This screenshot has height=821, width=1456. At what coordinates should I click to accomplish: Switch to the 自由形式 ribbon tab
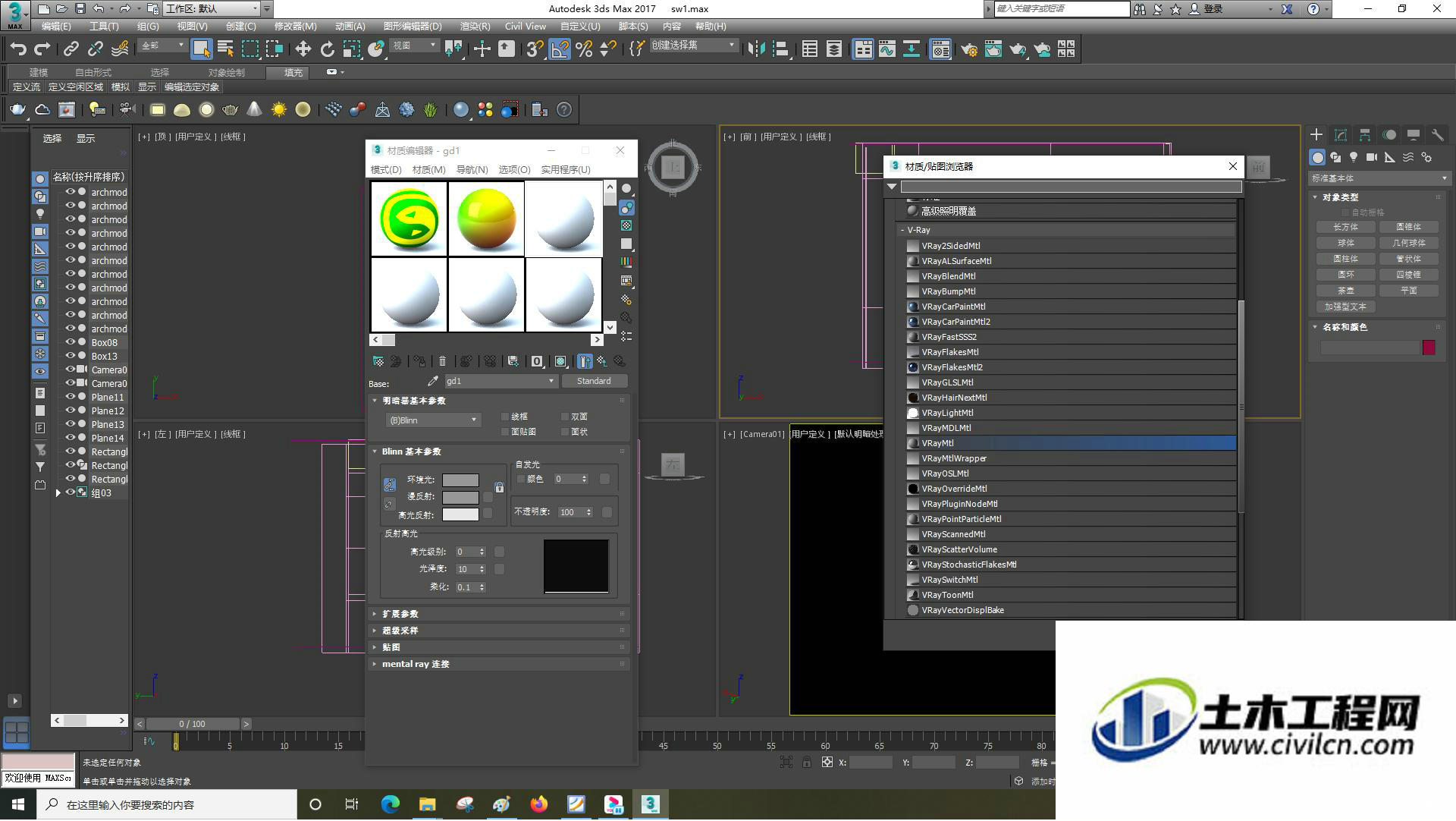click(93, 73)
